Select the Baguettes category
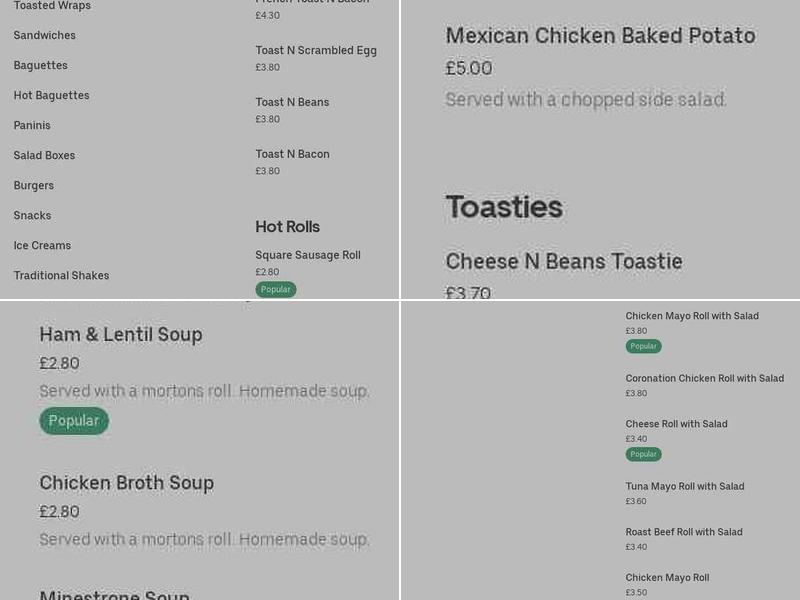The height and width of the screenshot is (600, 800). [40, 65]
